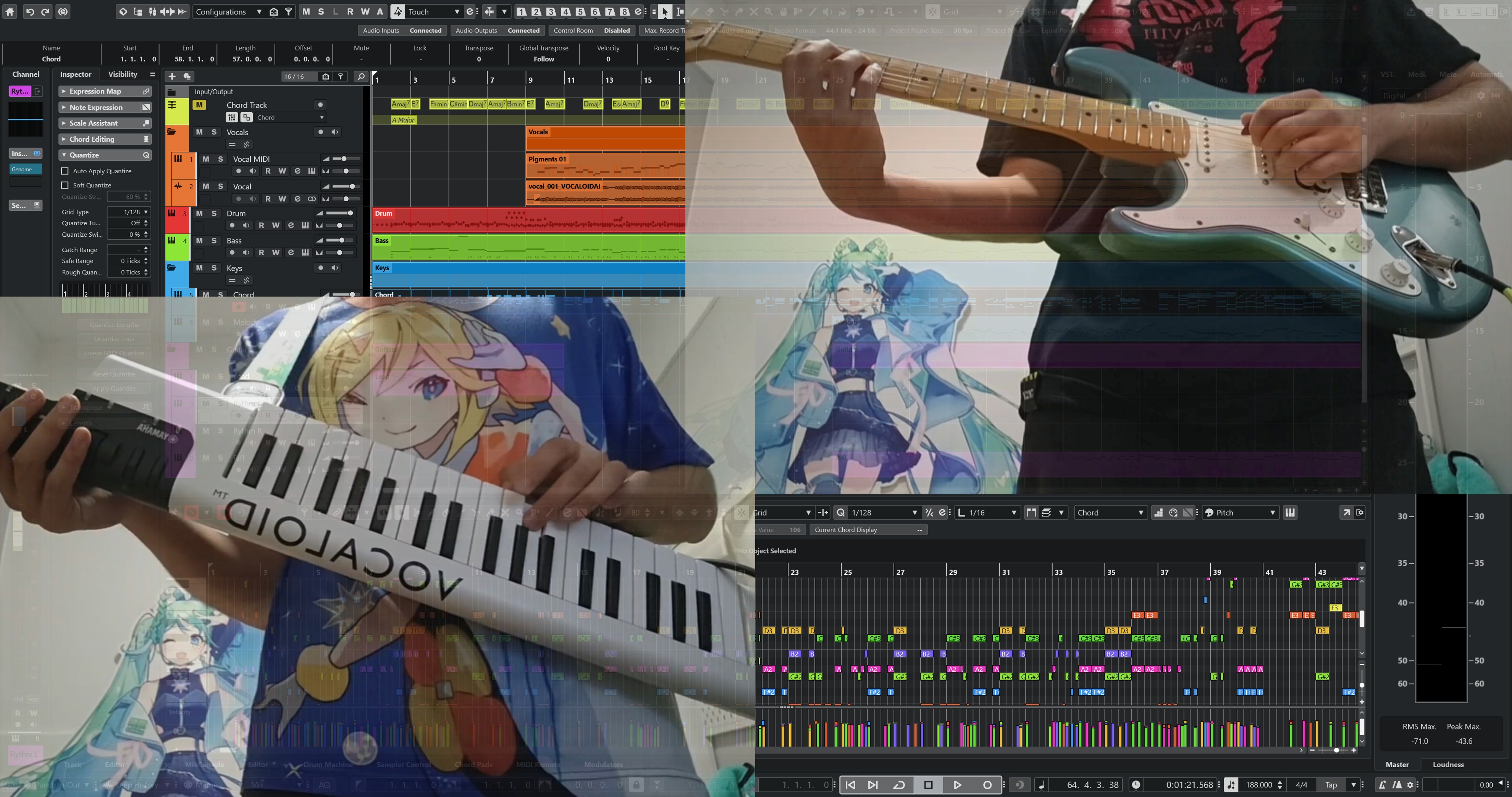Expand the Scale Assistant section

point(106,123)
